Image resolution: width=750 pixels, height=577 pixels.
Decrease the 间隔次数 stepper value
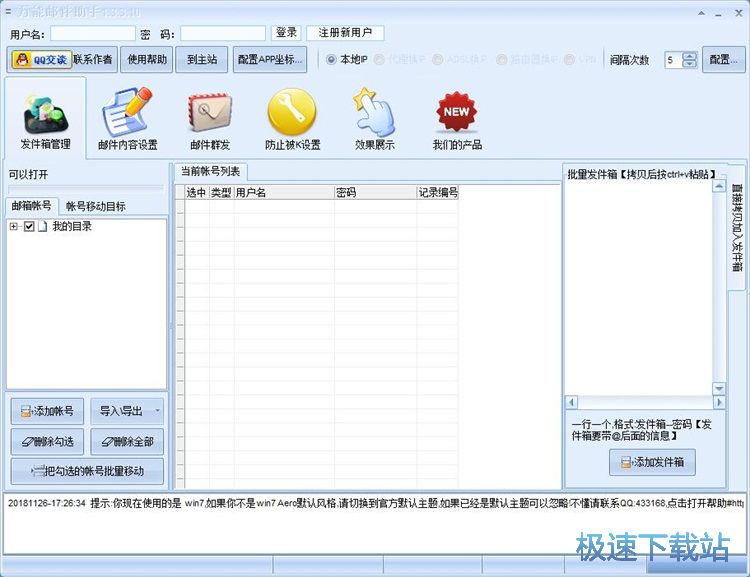pyautogui.click(x=689, y=64)
